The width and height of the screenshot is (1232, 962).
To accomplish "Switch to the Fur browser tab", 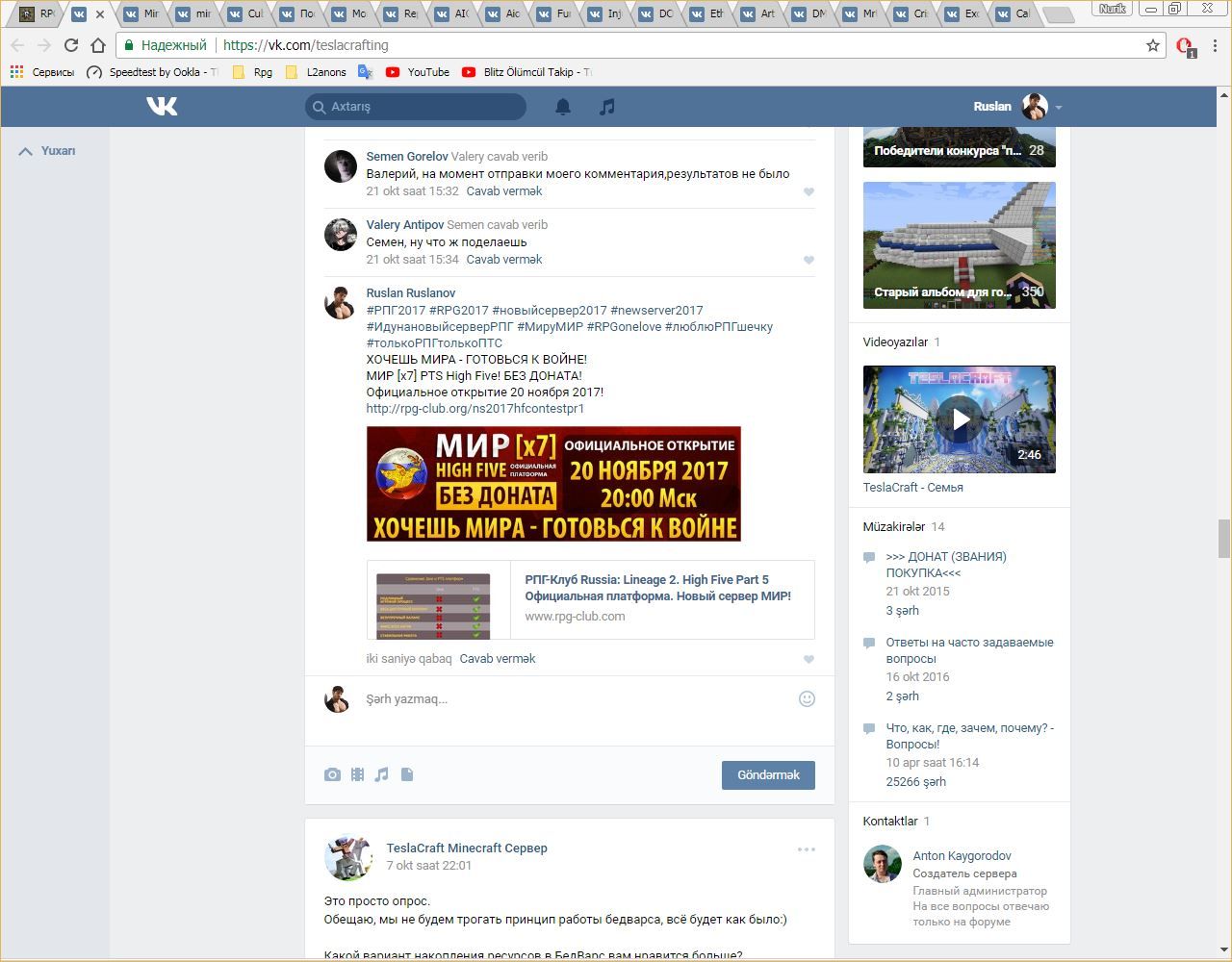I will pos(555,13).
